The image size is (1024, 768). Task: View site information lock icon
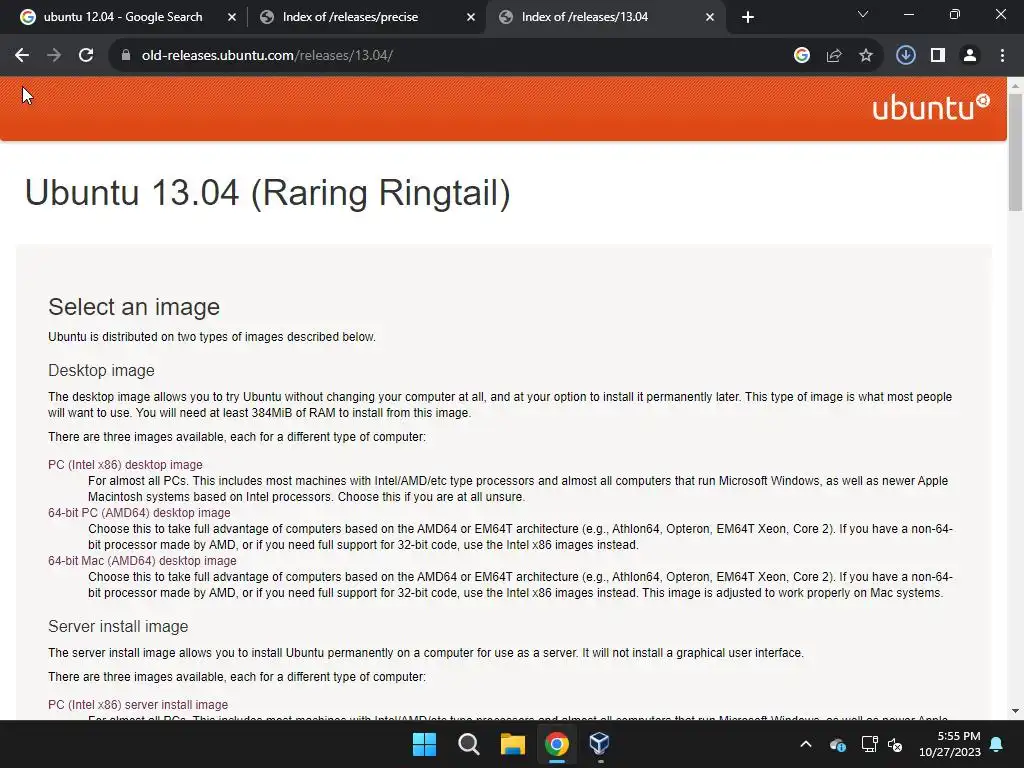tap(126, 56)
